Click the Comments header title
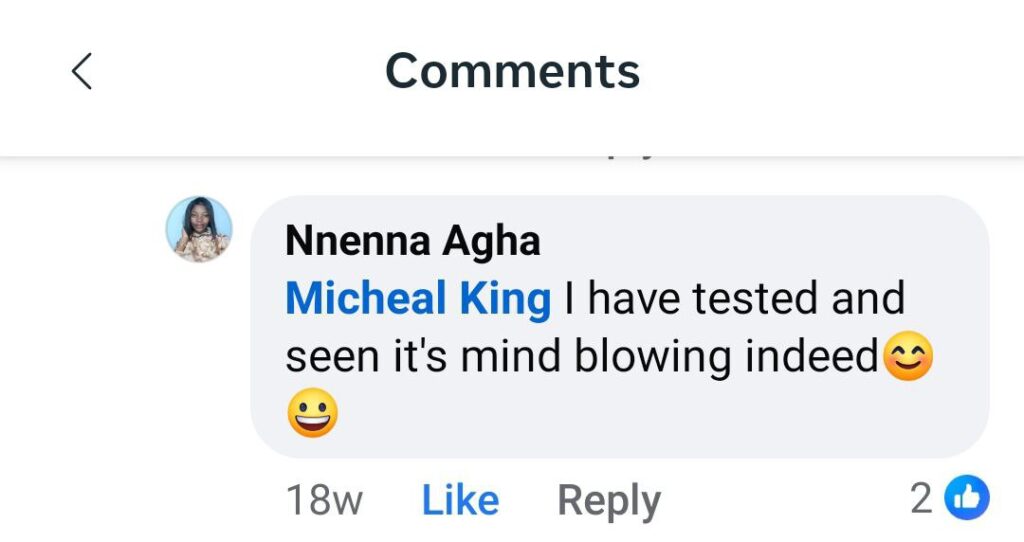This screenshot has width=1024, height=542. pos(512,71)
